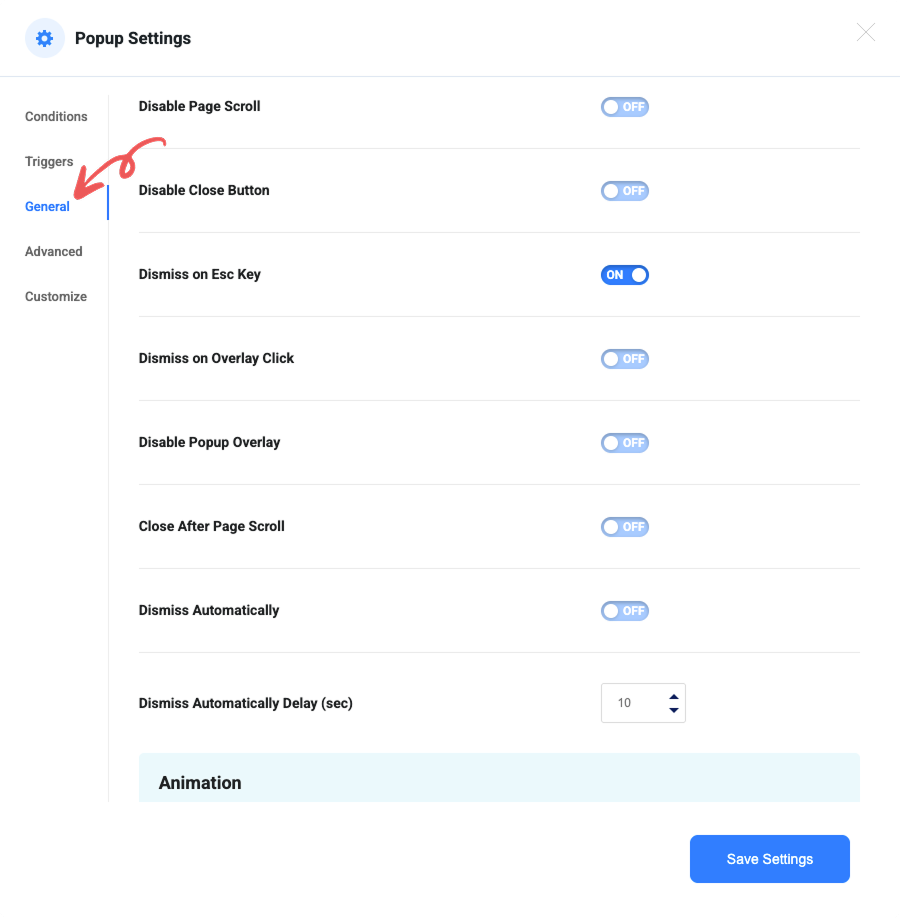Viewport: 900px width, 918px height.
Task: Open the Advanced tab
Action: [x=53, y=251]
